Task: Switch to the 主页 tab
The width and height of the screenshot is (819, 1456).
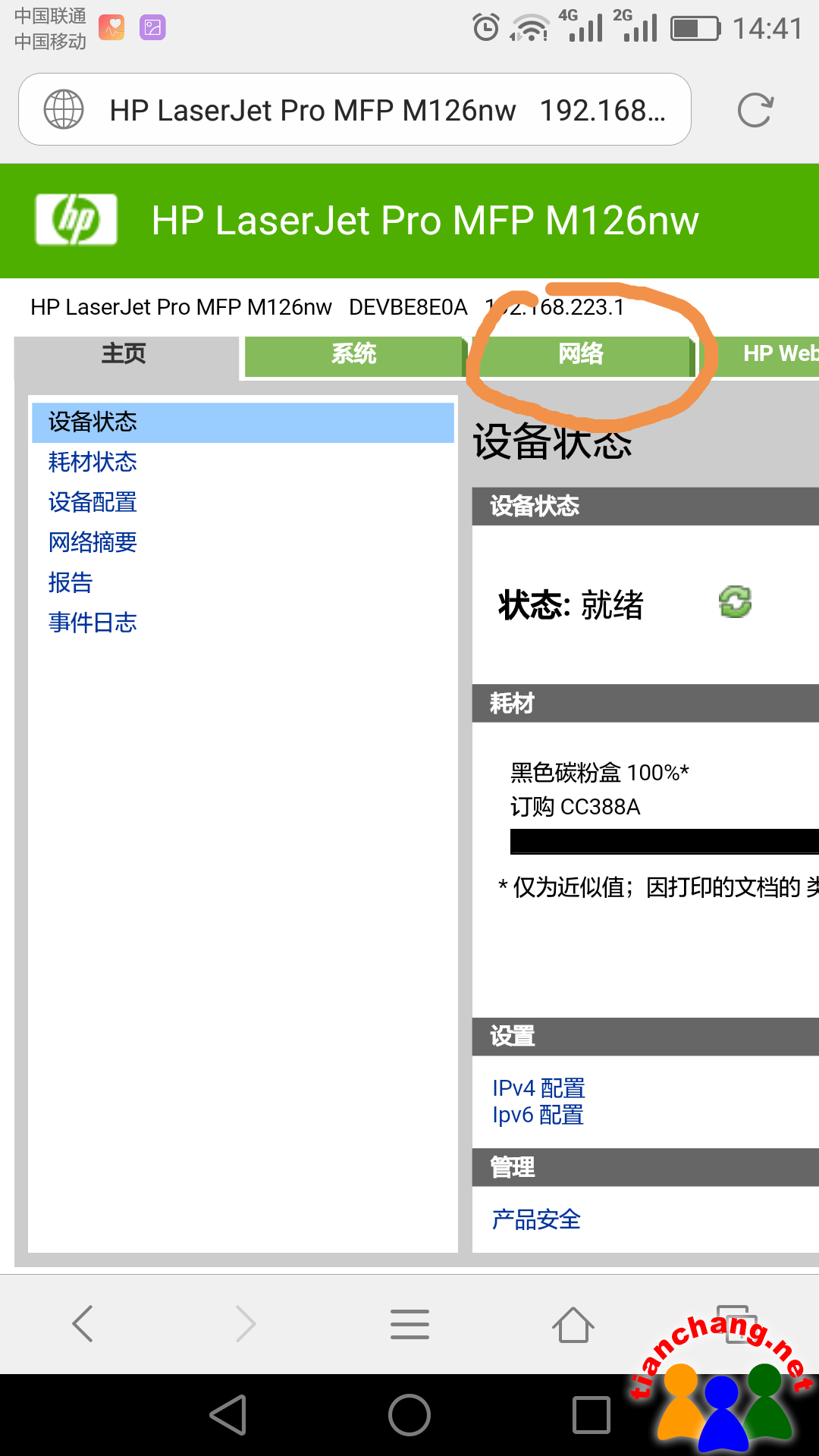Action: coord(127,357)
